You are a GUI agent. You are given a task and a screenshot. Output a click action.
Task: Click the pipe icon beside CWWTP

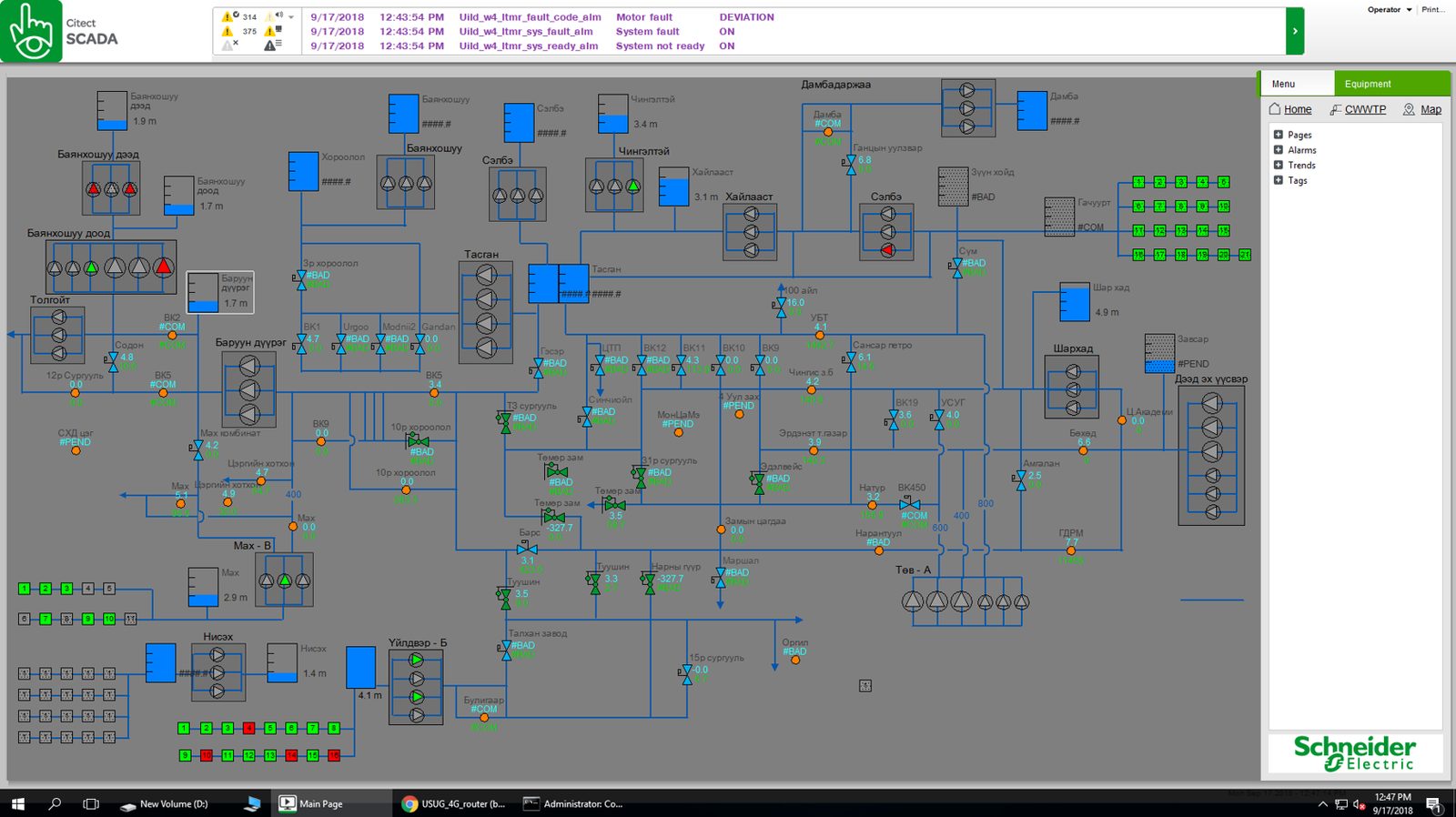pyautogui.click(x=1336, y=109)
